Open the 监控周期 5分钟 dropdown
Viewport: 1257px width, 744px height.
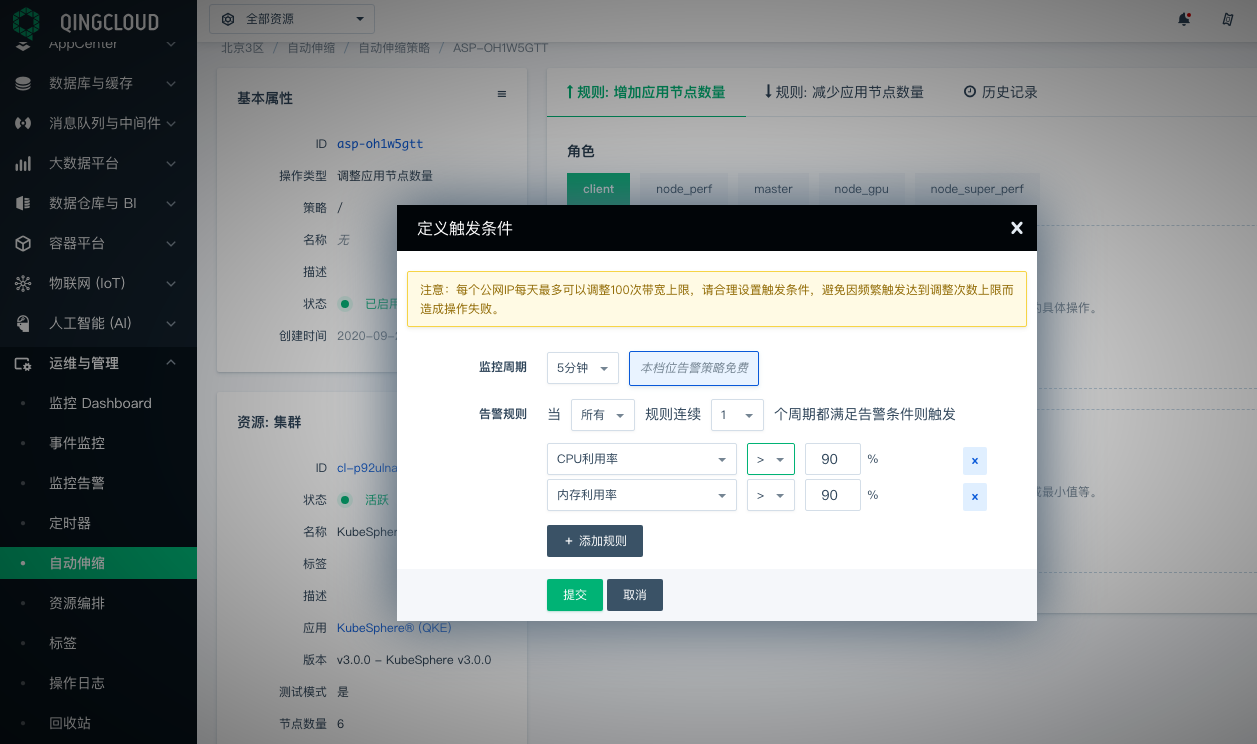[583, 368]
